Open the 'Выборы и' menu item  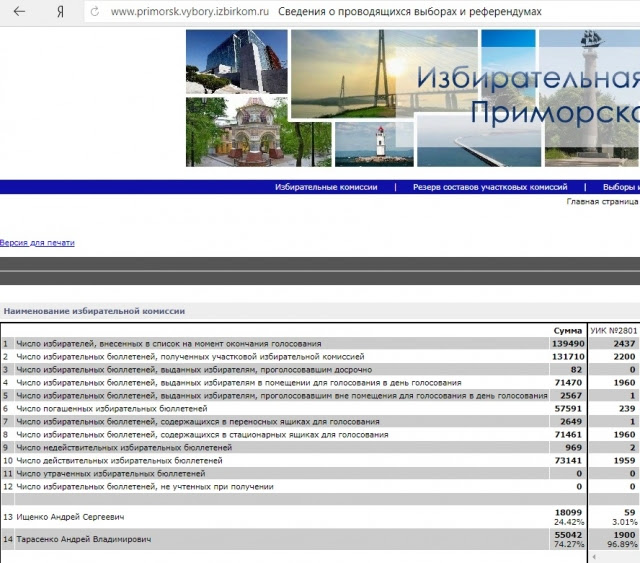pyautogui.click(x=620, y=187)
